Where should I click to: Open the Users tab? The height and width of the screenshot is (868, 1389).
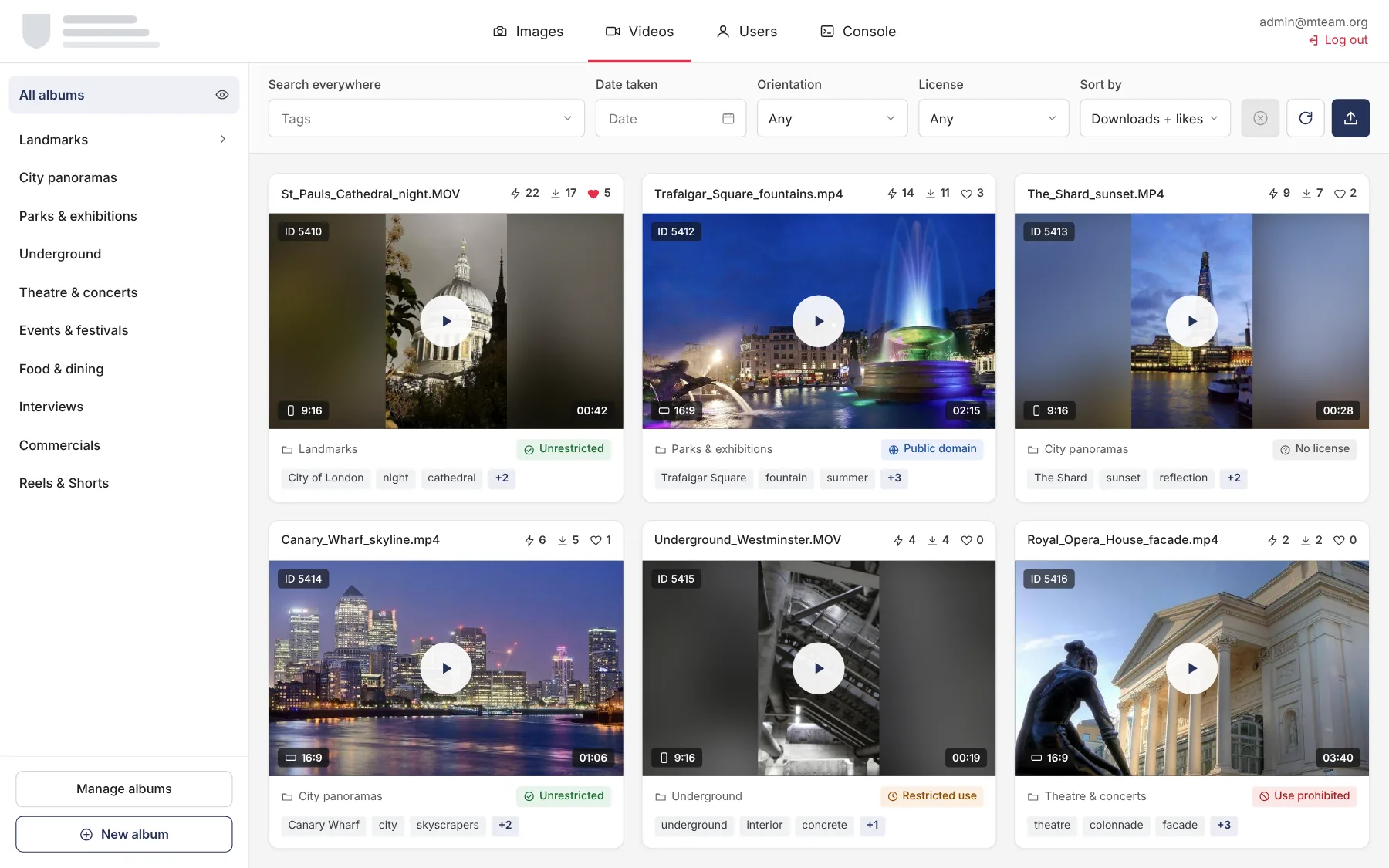747,32
